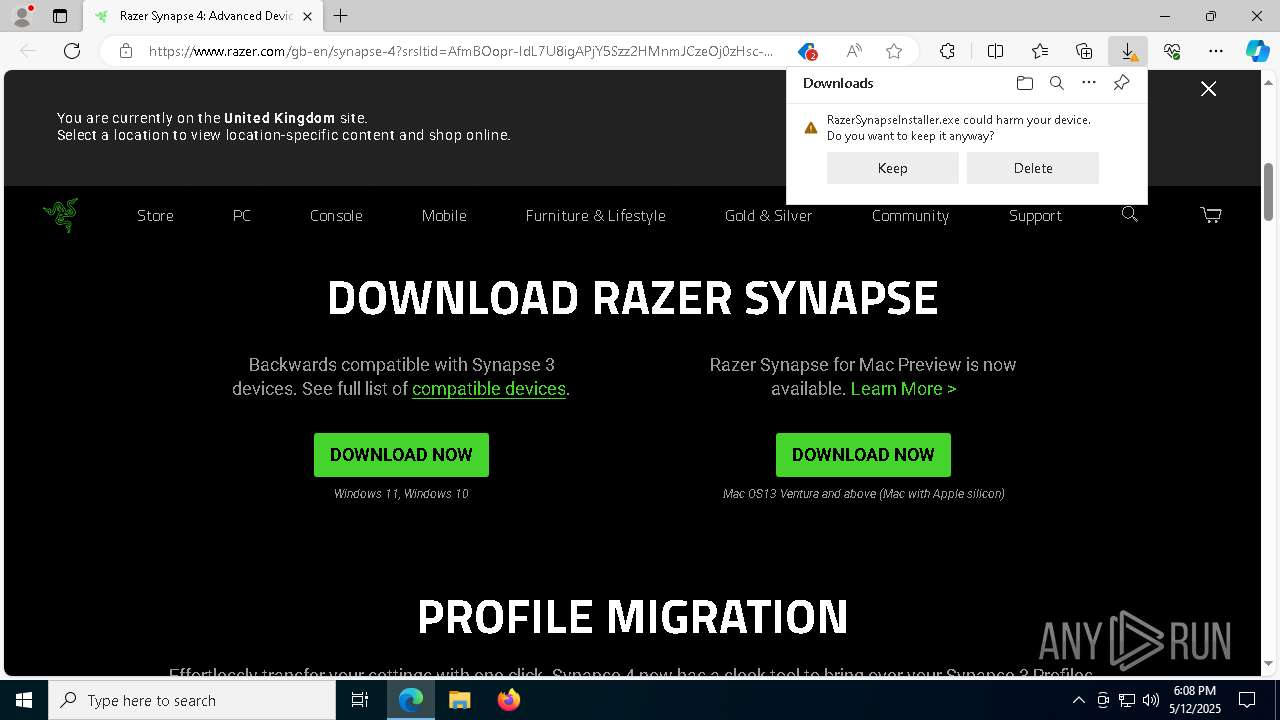Click the Razer logo icon

(61, 214)
